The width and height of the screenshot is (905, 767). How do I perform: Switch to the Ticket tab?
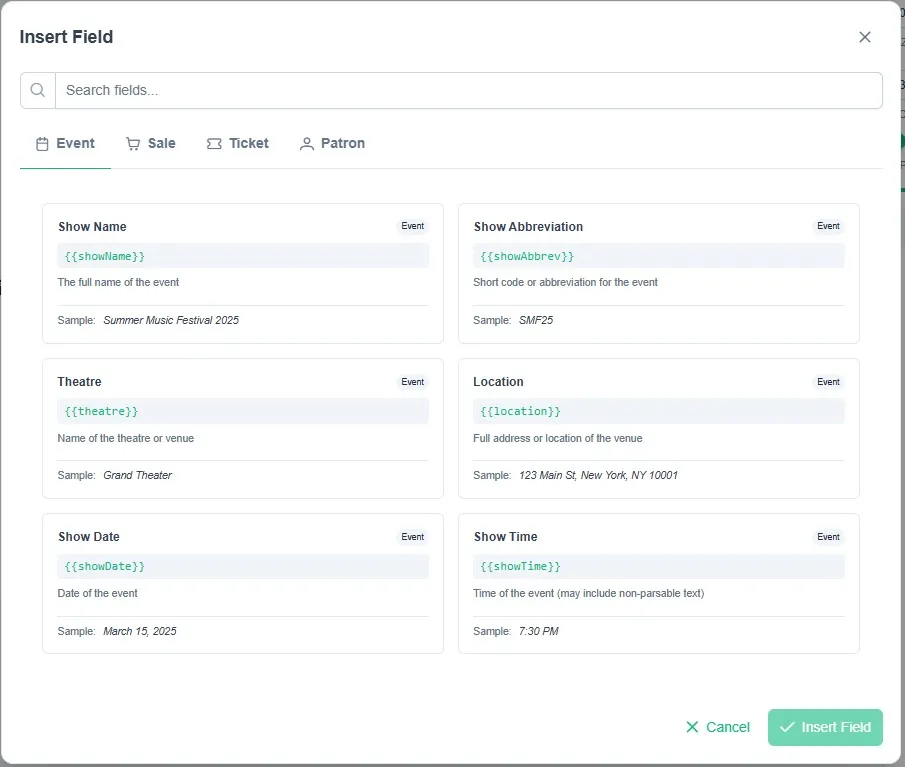tap(238, 144)
